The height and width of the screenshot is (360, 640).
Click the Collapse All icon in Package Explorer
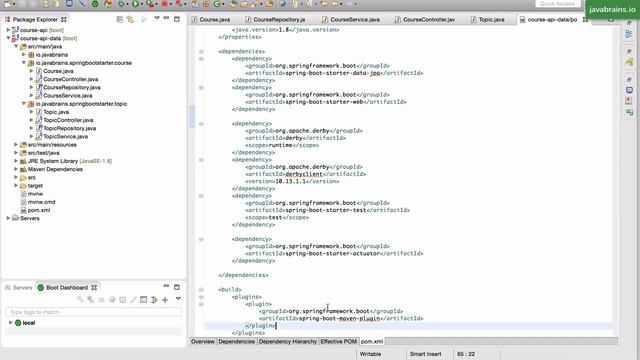pyautogui.click(x=120, y=19)
